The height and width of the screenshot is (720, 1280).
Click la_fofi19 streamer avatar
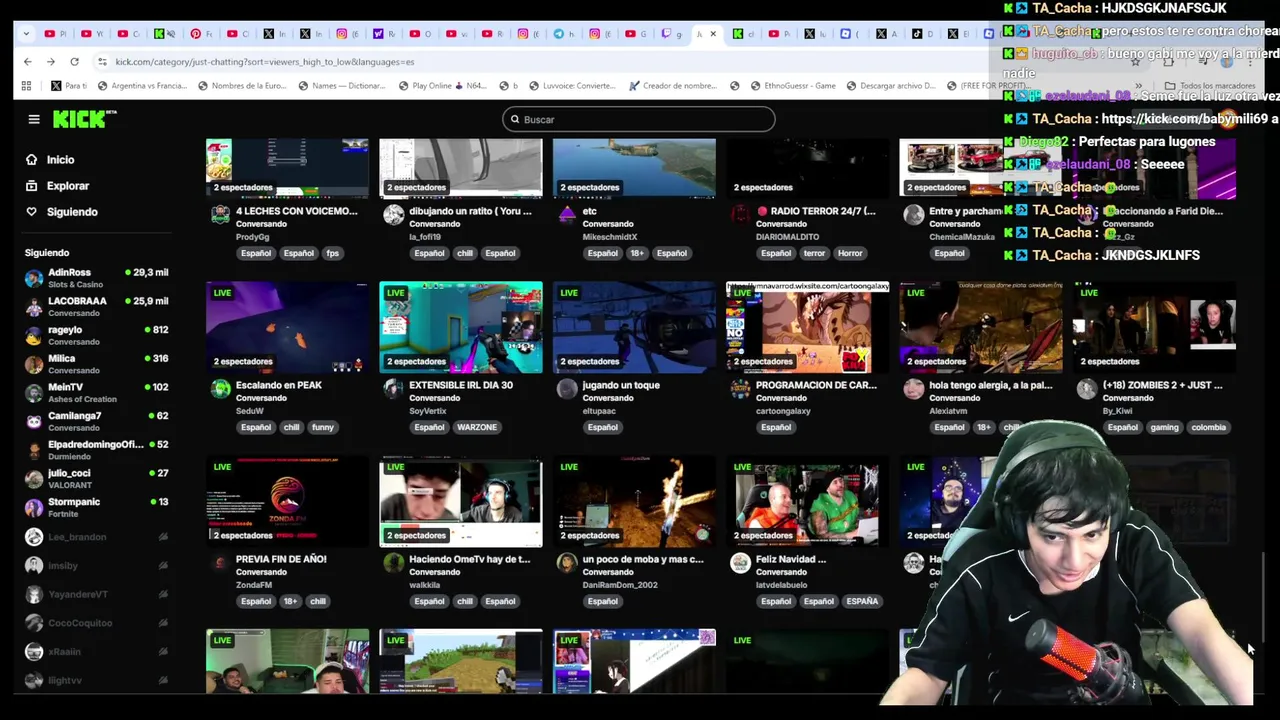coord(393,215)
